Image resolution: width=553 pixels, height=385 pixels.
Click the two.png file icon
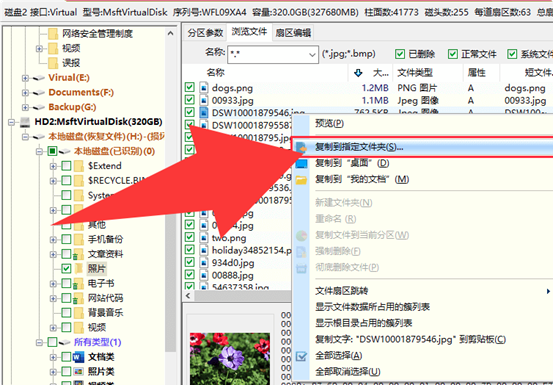pos(203,238)
